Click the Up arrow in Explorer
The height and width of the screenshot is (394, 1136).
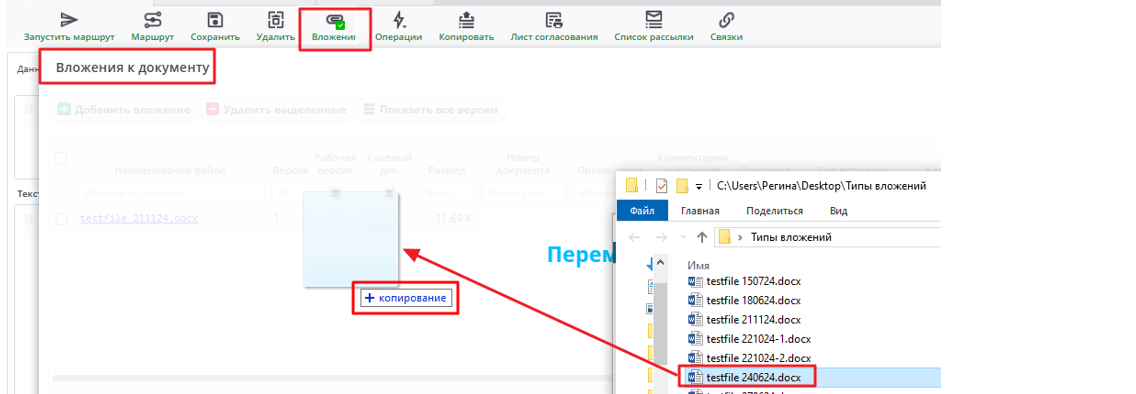pos(701,237)
